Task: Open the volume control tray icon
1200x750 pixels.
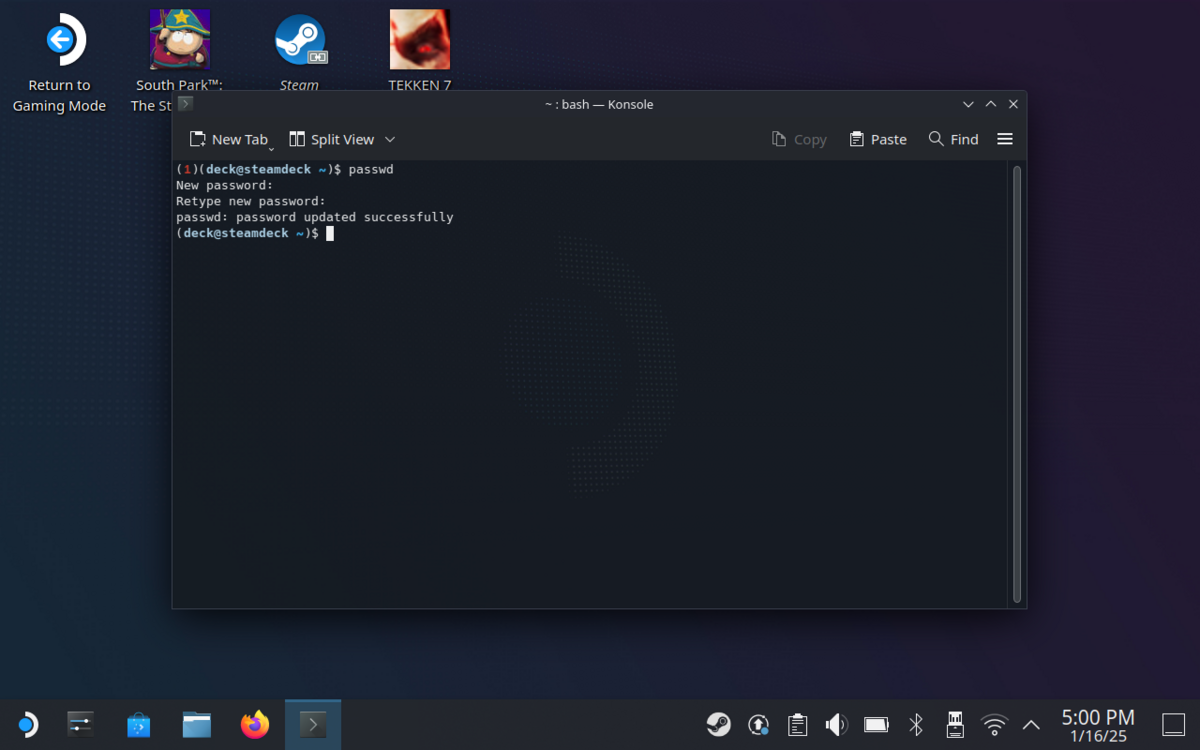Action: (x=836, y=724)
